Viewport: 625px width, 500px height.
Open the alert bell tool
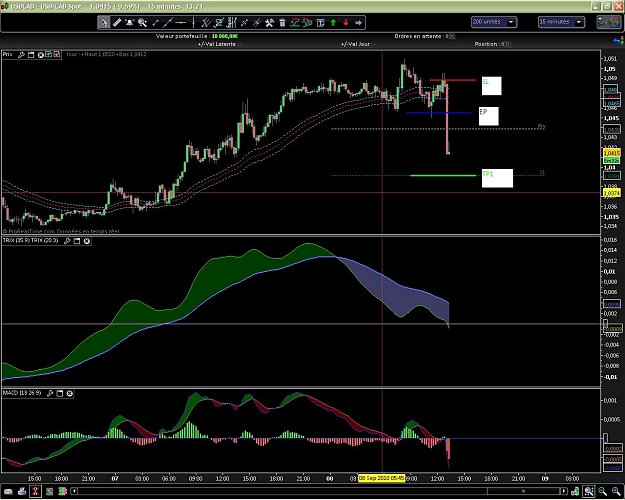click(130, 23)
